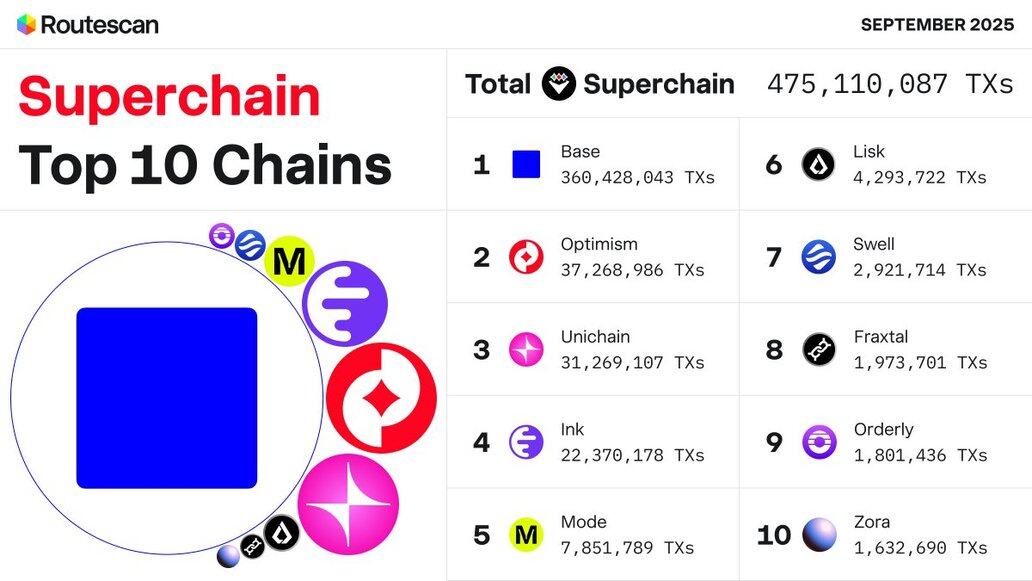Click the Routescan logo icon
Image resolution: width=1032 pixels, height=581 pixels.
[x=27, y=25]
